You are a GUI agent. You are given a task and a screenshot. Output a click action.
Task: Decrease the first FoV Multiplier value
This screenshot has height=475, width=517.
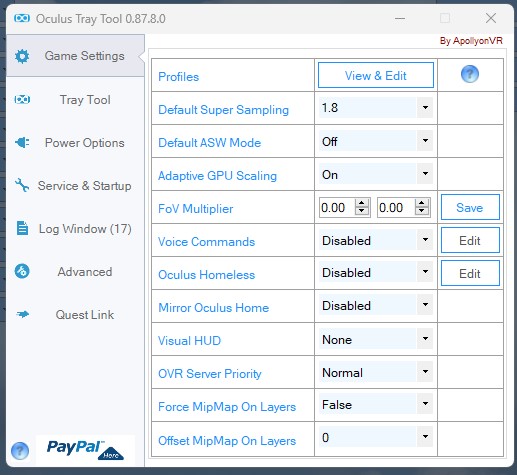point(362,211)
